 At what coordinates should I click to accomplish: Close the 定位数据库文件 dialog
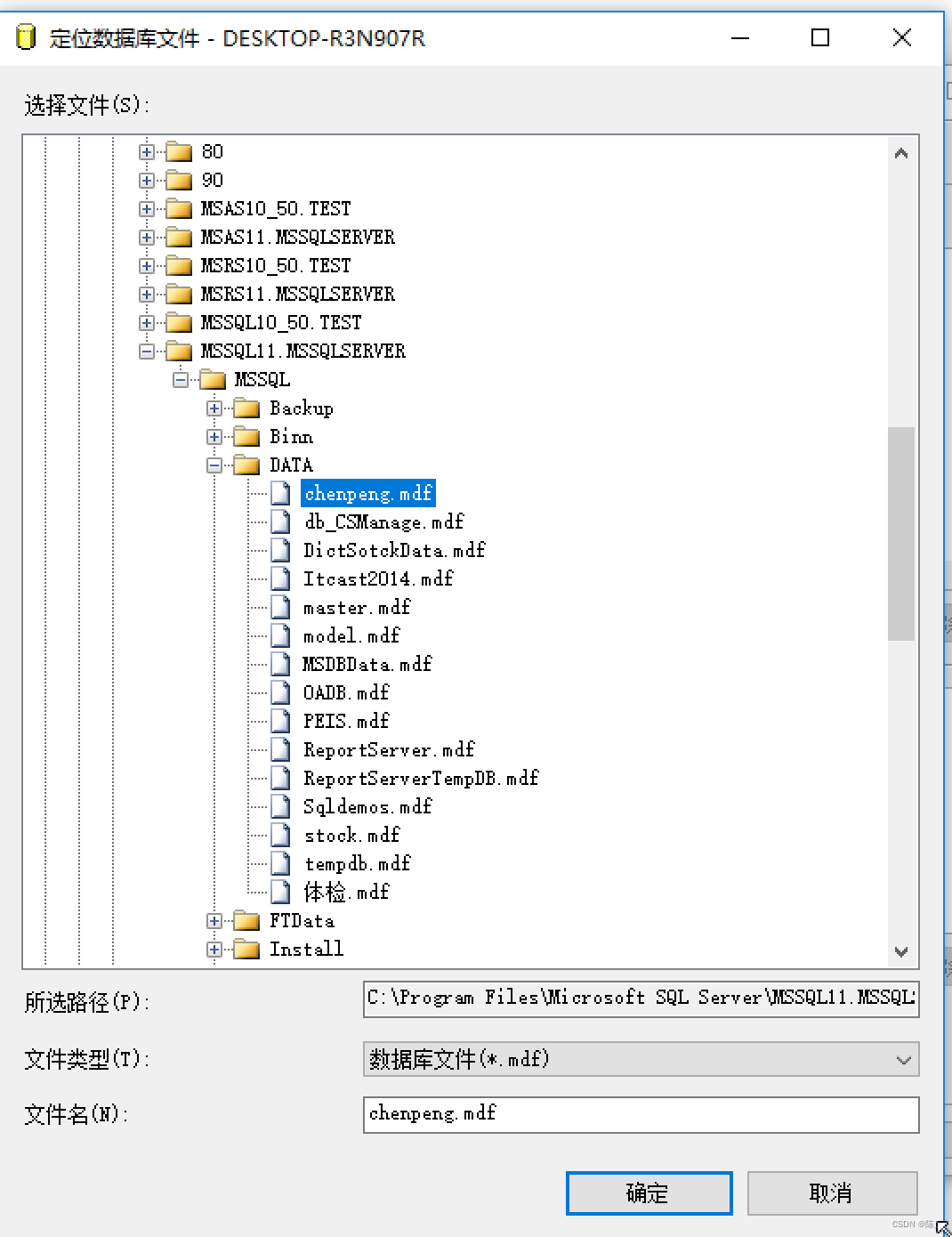[x=901, y=37]
